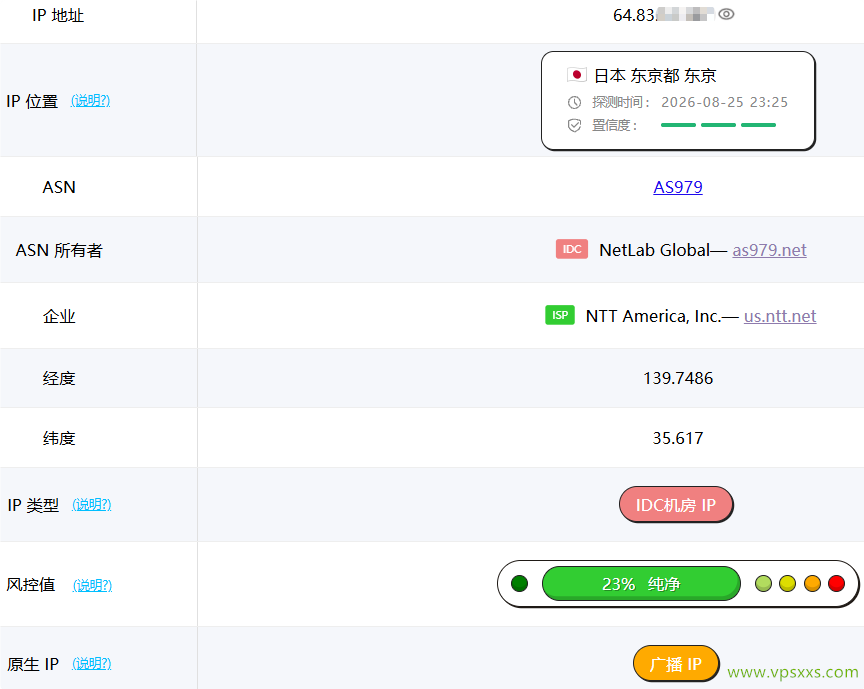The width and height of the screenshot is (864, 689).
Task: Click the red IDC badge
Action: click(x=571, y=249)
